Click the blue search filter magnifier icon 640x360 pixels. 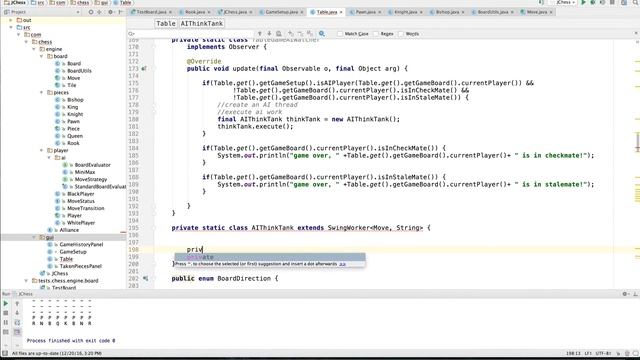pos(322,33)
